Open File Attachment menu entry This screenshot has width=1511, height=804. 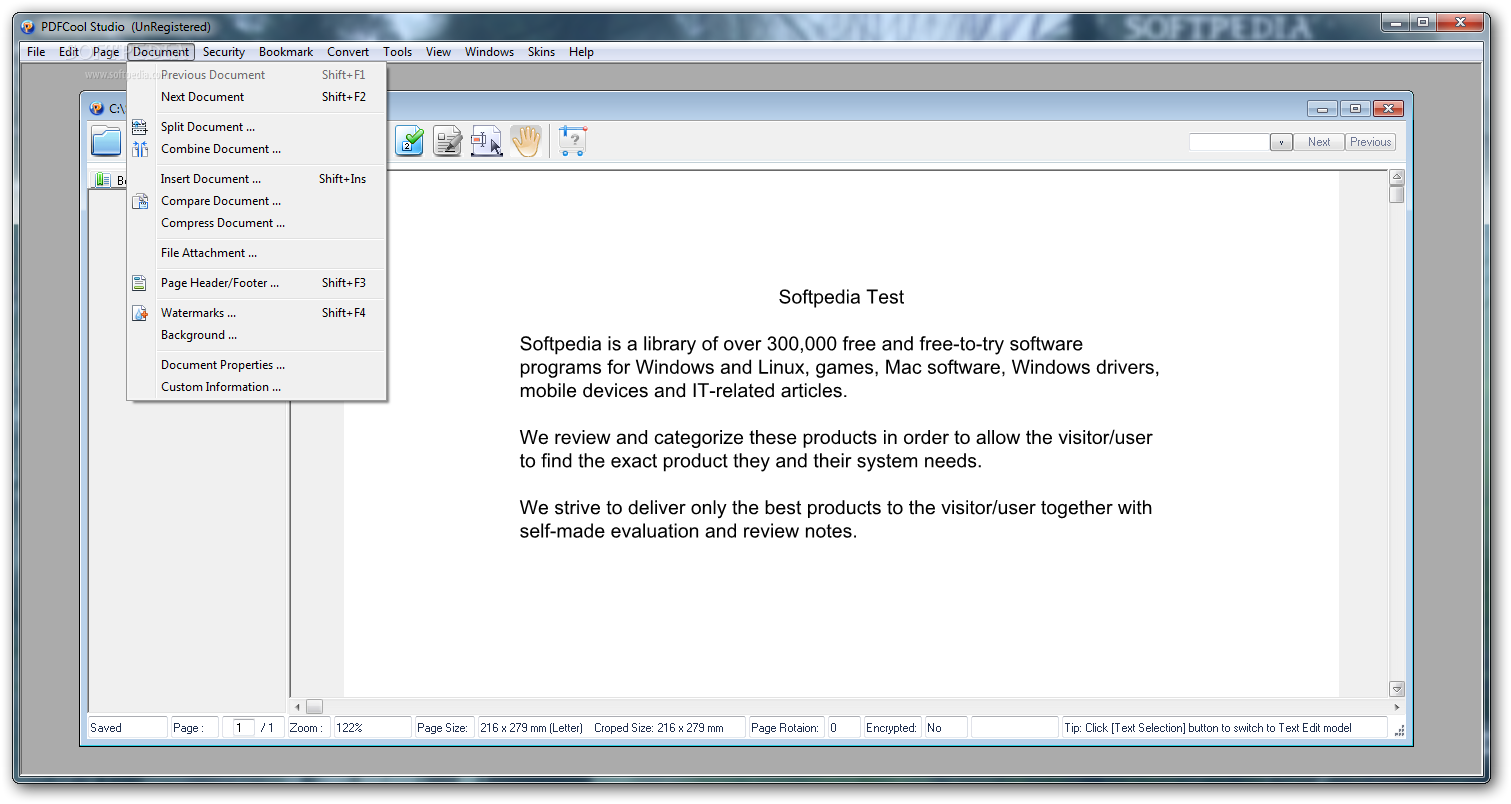click(x=257, y=253)
